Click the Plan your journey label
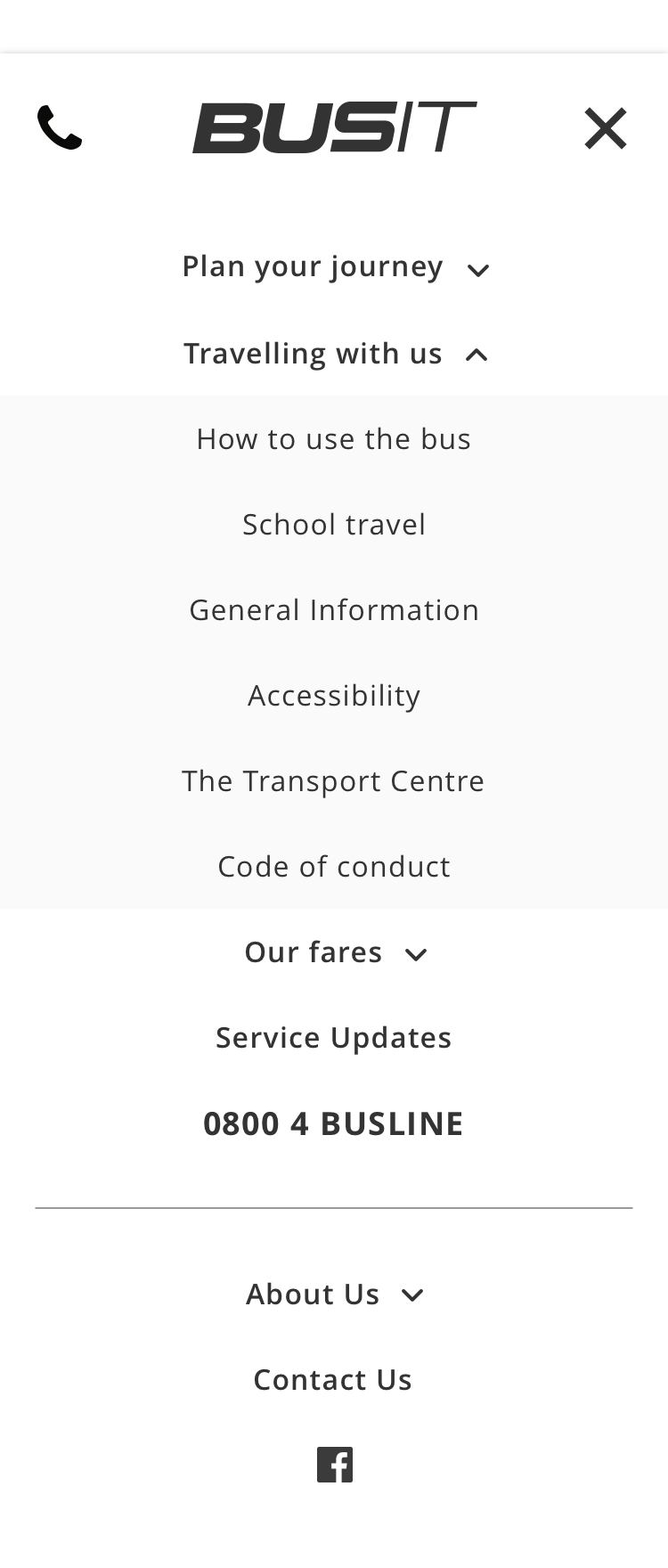The width and height of the screenshot is (668, 1568). tap(313, 266)
